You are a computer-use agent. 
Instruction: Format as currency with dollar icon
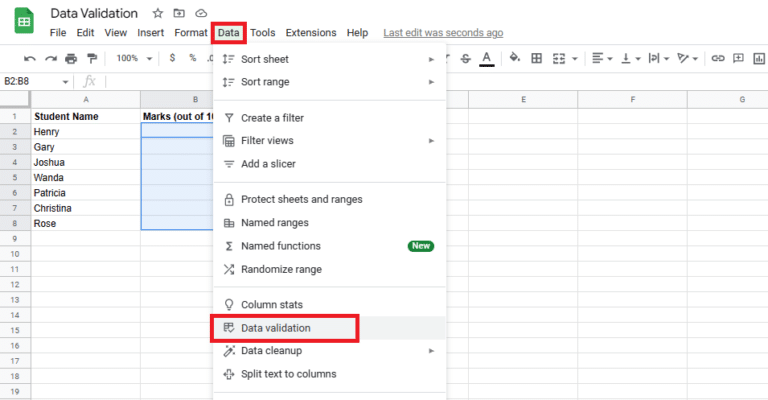click(172, 58)
